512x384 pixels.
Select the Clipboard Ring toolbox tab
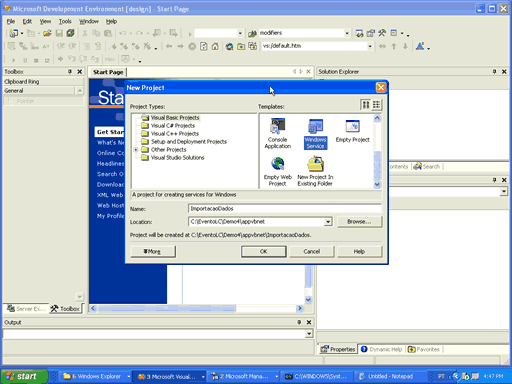(43, 82)
